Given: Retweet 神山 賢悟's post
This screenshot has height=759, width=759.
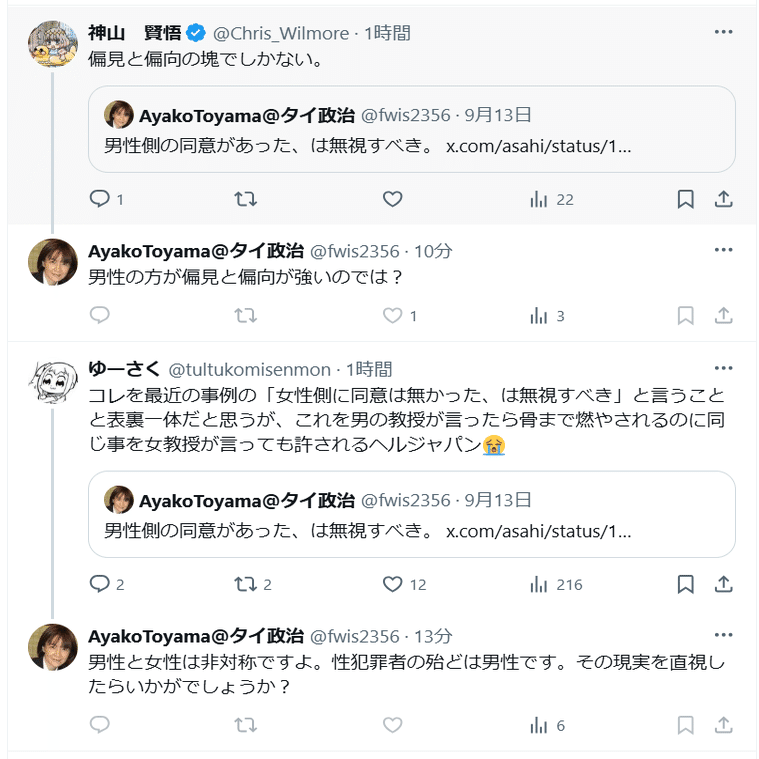Looking at the screenshot, I should 245,199.
